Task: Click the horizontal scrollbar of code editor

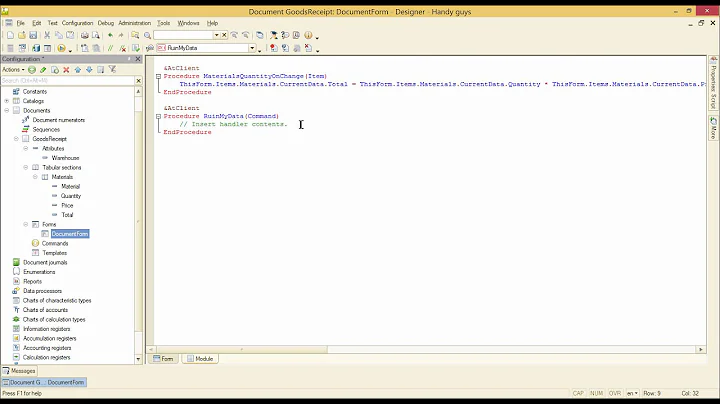Action: (x=241, y=349)
